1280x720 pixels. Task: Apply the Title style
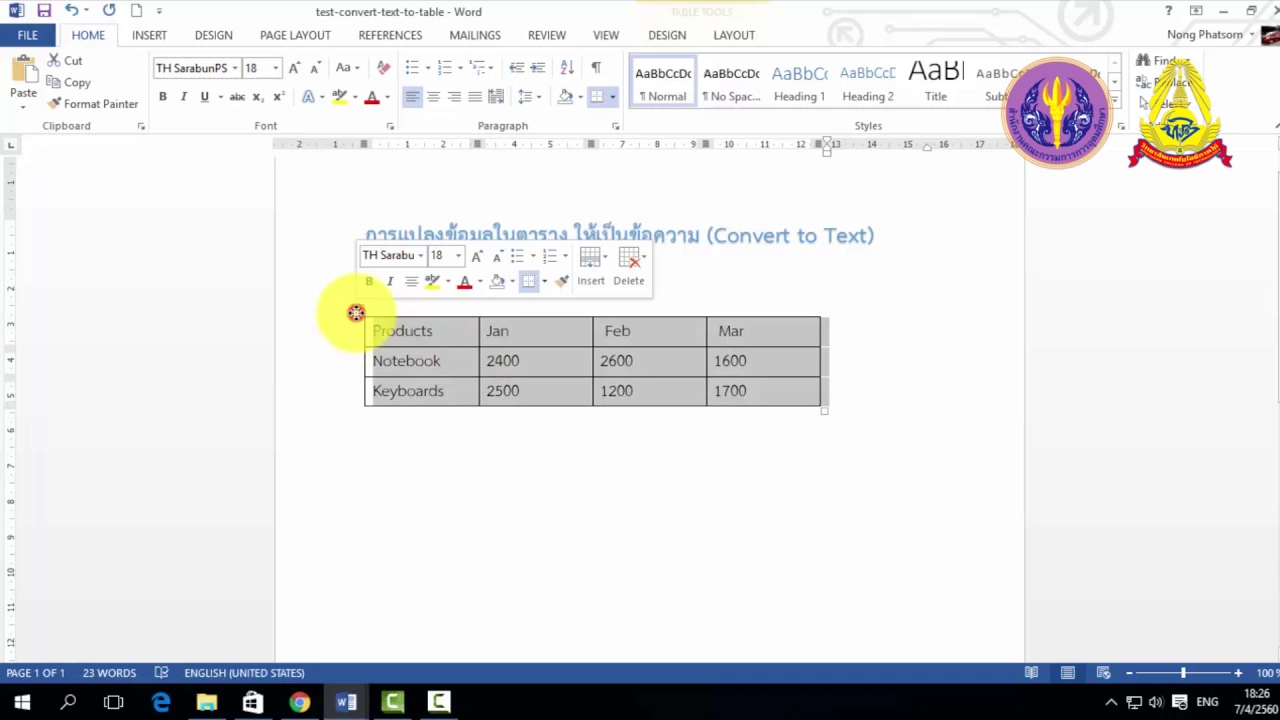936,83
